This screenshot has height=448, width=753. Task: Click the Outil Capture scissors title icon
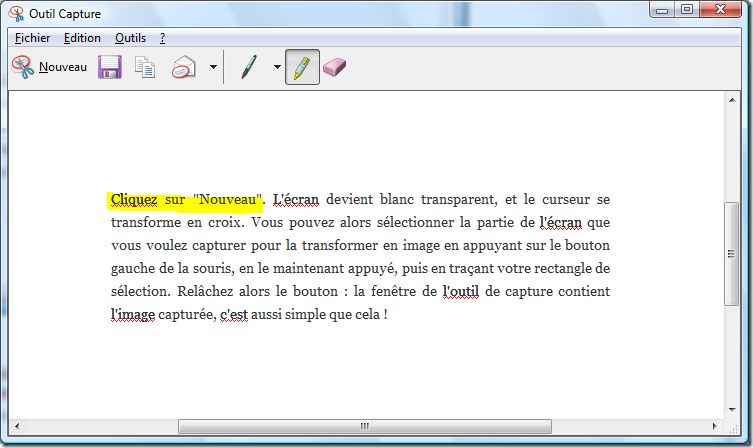(16, 13)
